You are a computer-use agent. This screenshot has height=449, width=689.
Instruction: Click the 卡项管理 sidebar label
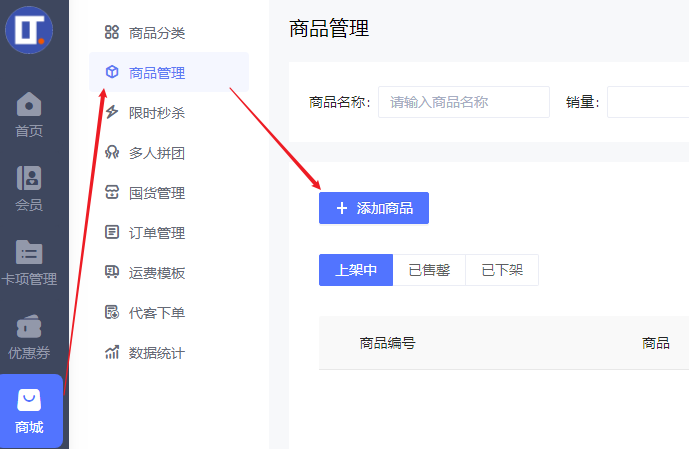(29, 279)
